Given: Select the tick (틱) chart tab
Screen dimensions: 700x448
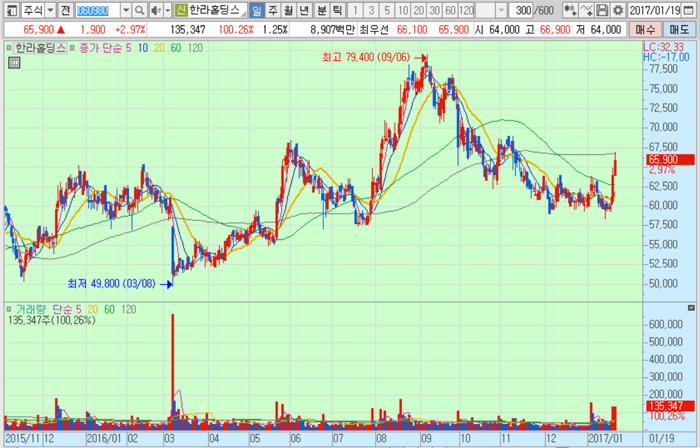Looking at the screenshot, I should pyautogui.click(x=337, y=10).
